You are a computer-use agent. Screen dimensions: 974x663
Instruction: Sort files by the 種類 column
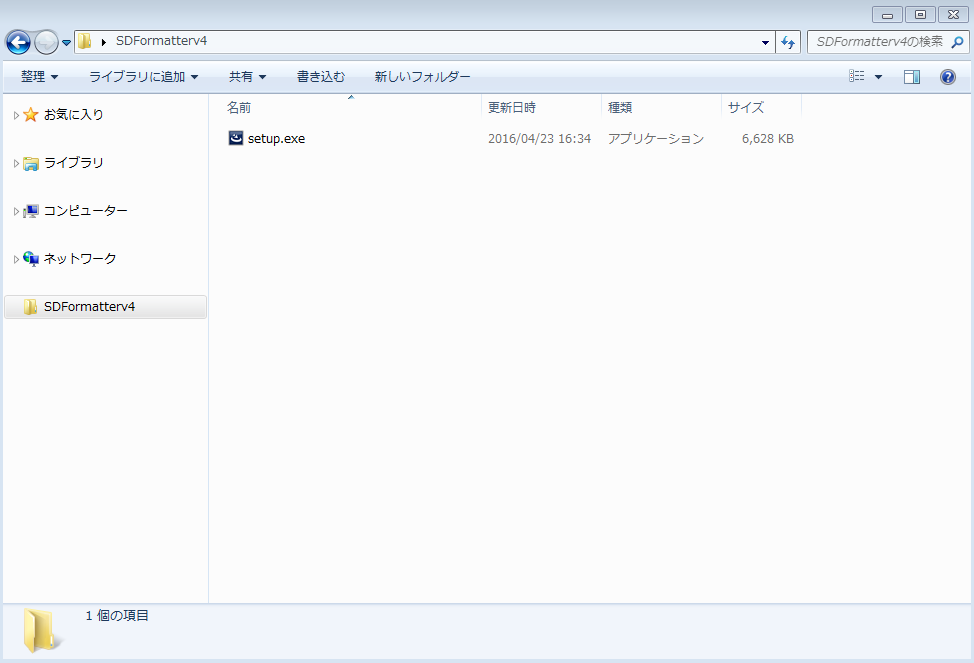(x=661, y=107)
